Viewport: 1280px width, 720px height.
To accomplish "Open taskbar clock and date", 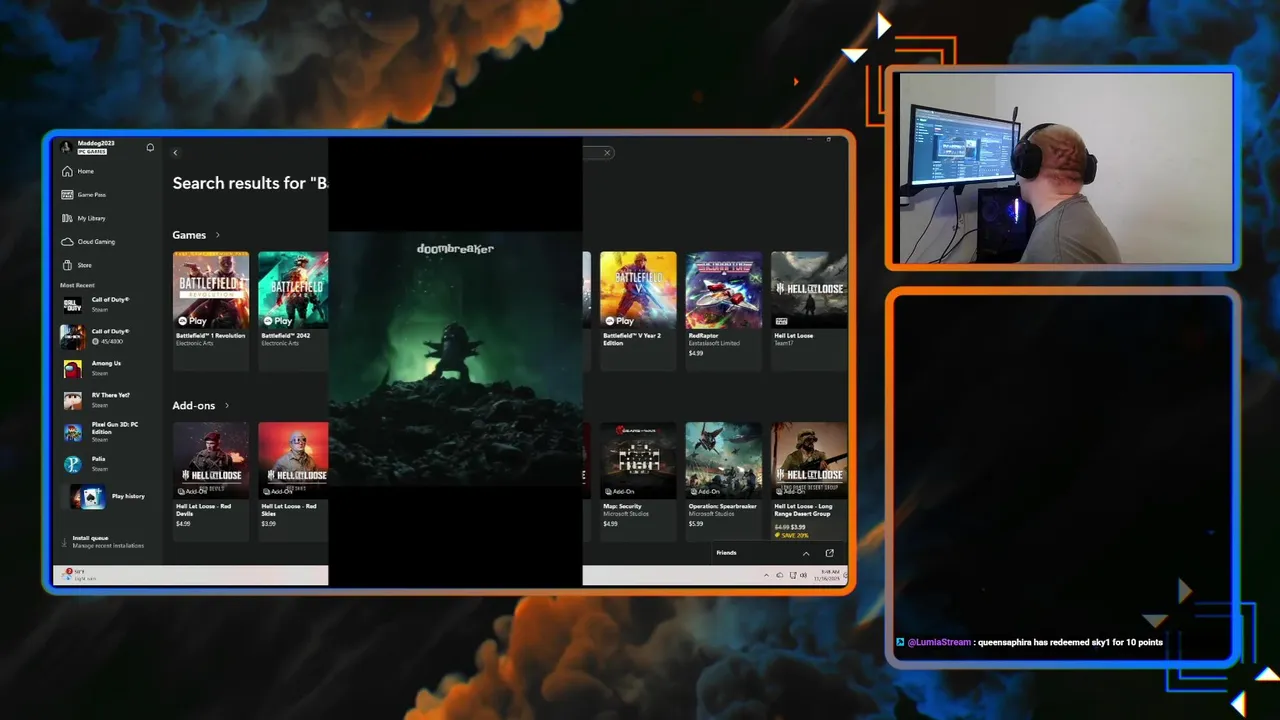I will click(829, 575).
